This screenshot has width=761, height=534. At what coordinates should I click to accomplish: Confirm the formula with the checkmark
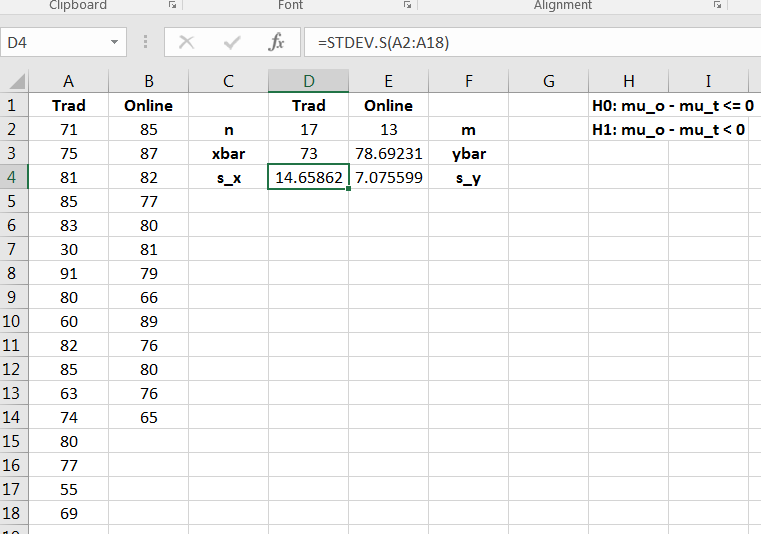[232, 43]
